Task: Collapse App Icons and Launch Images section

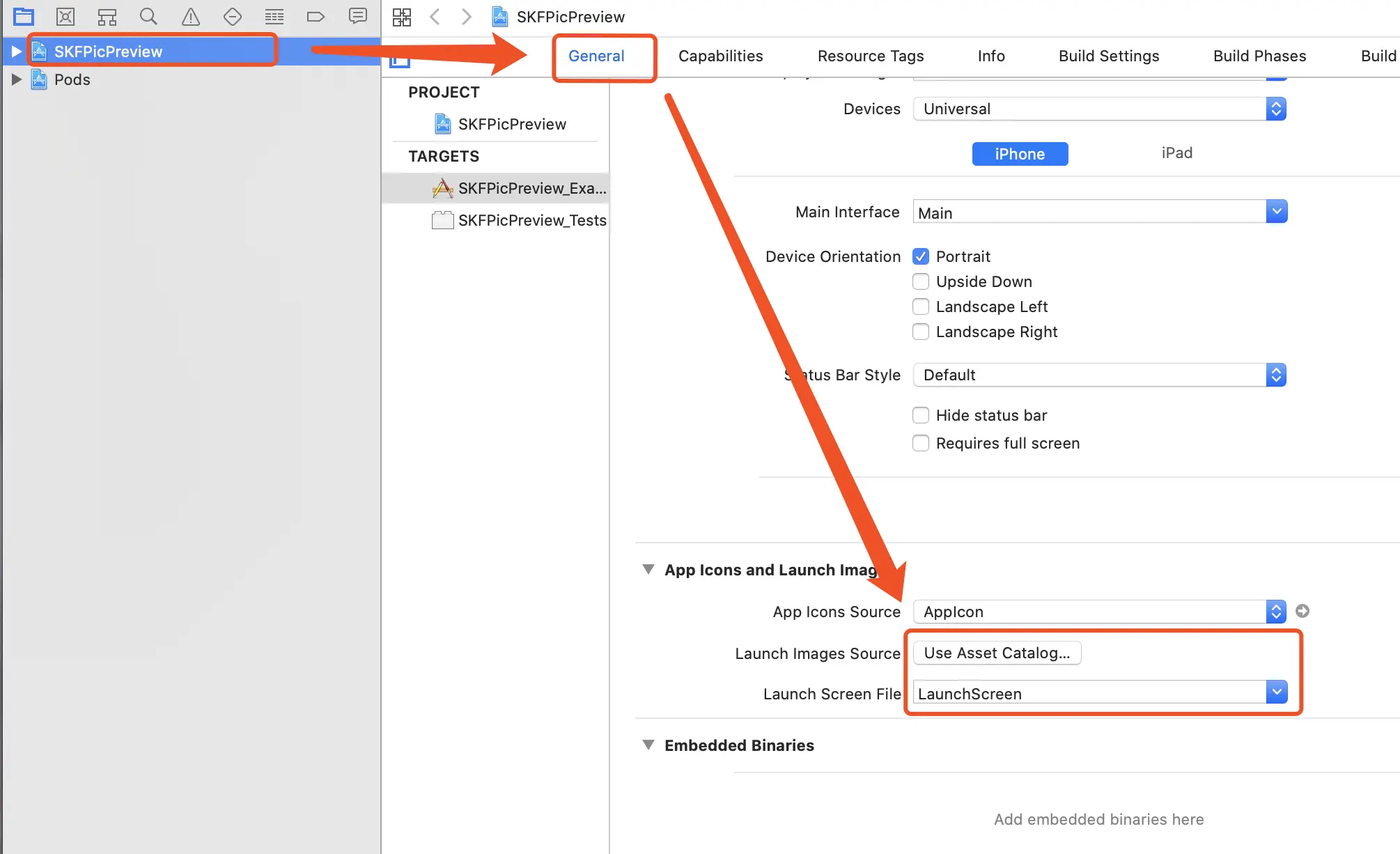Action: pos(648,569)
